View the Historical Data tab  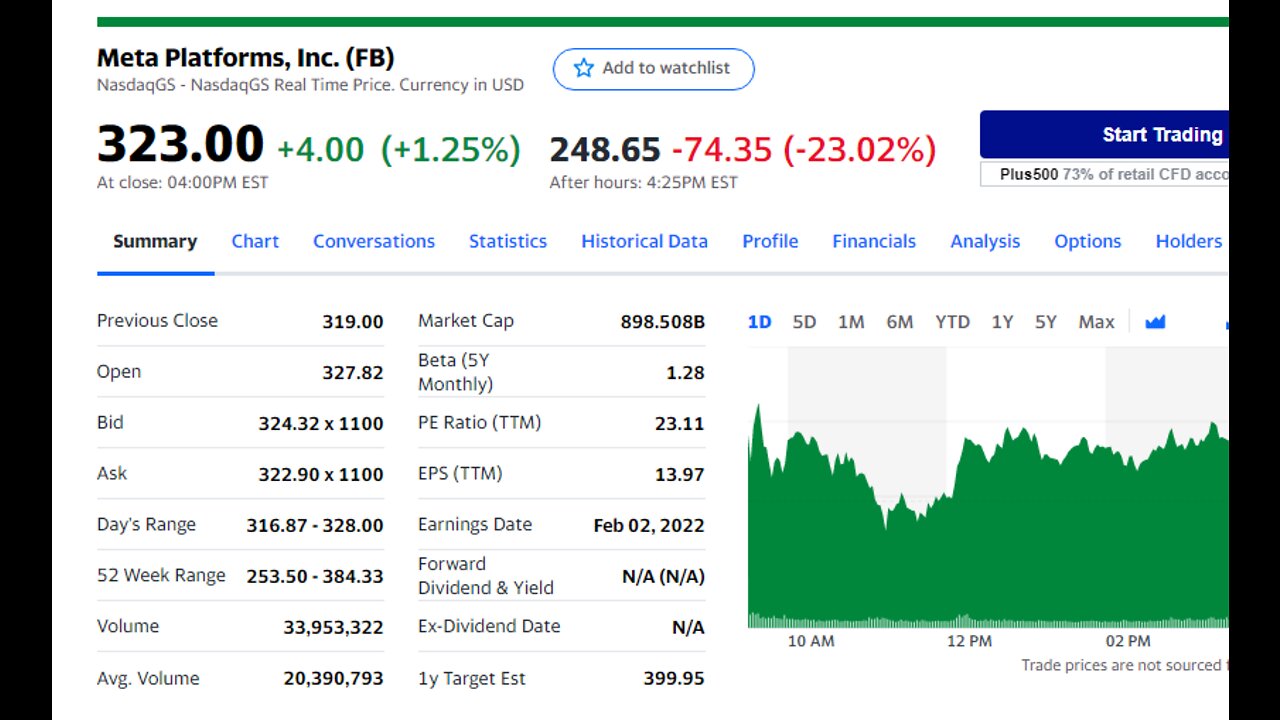click(x=644, y=241)
